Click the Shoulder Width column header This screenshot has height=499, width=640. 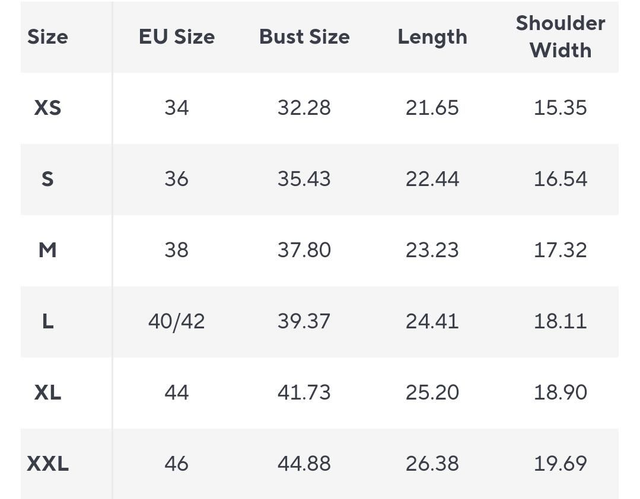click(560, 37)
